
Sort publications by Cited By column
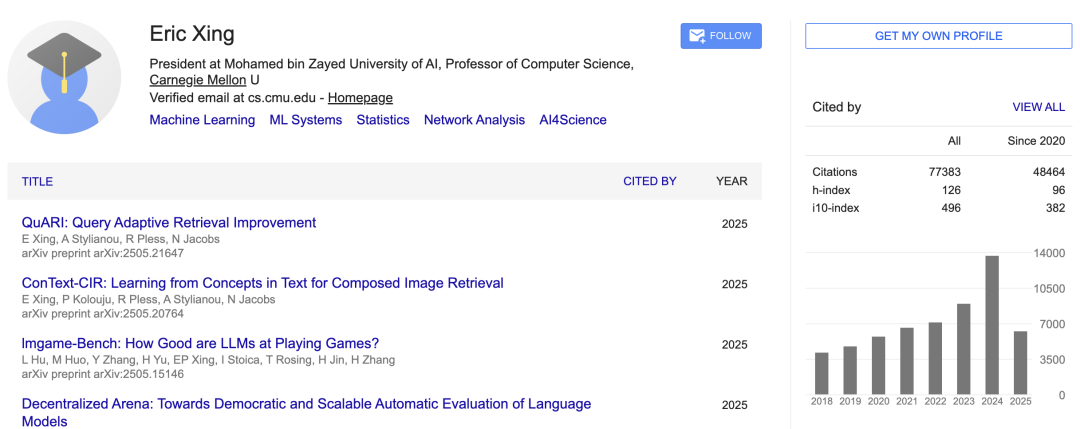tap(649, 182)
